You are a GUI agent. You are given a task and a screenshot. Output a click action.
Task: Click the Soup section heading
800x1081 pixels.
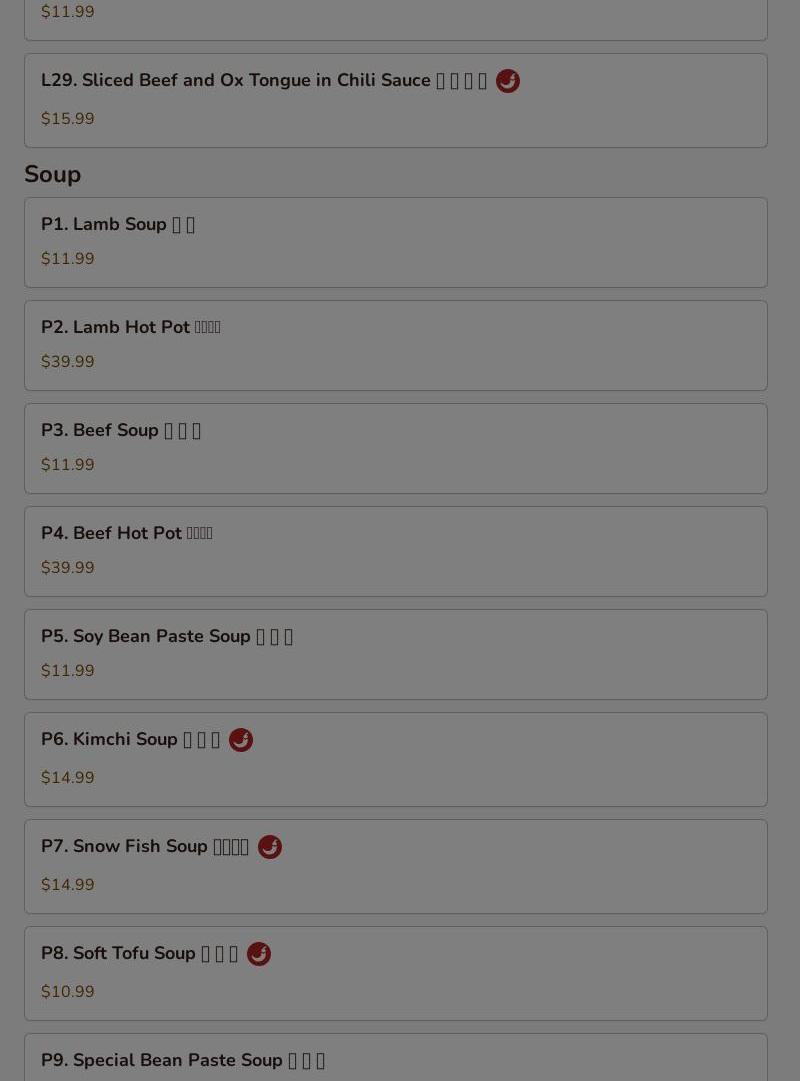52,174
